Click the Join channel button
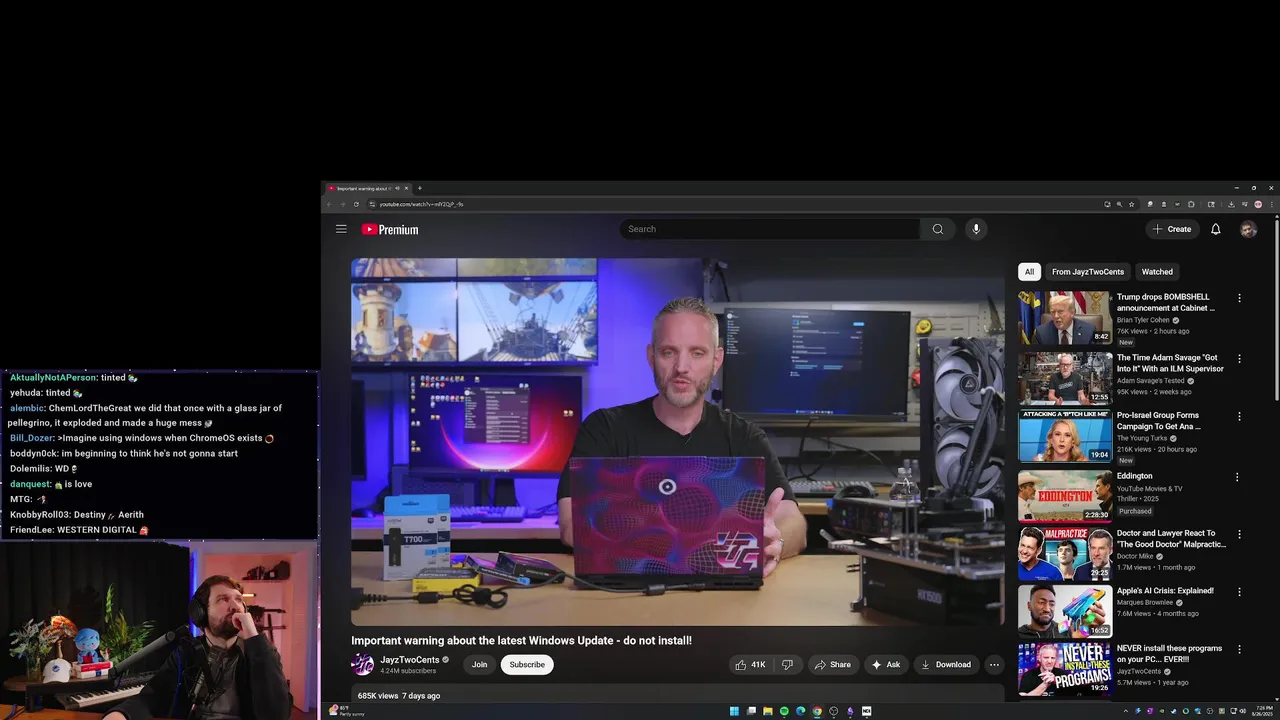 (x=480, y=664)
